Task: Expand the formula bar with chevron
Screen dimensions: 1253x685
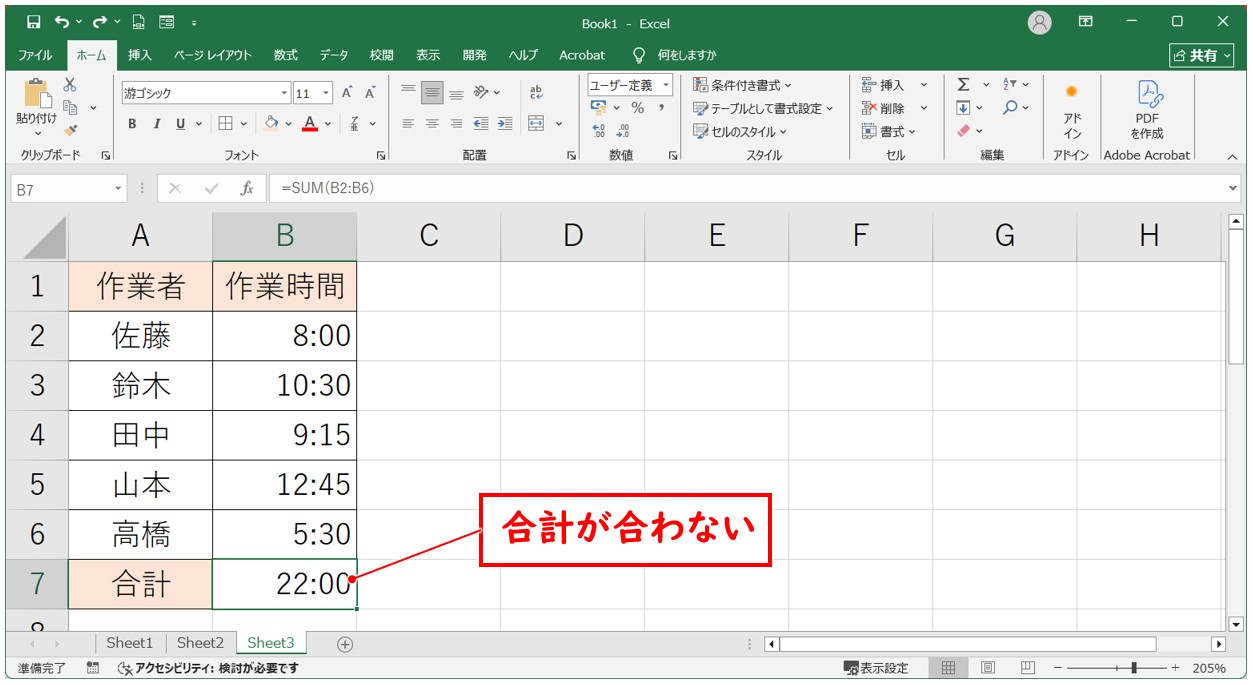Action: coord(1232,188)
